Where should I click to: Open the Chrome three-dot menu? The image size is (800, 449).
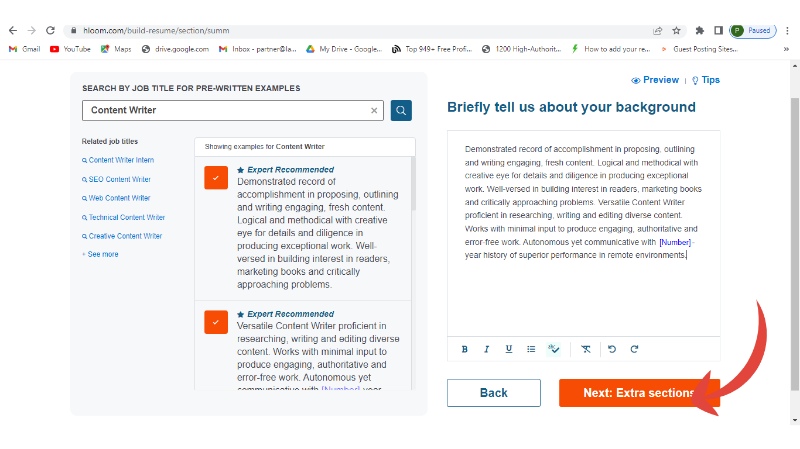(785, 30)
